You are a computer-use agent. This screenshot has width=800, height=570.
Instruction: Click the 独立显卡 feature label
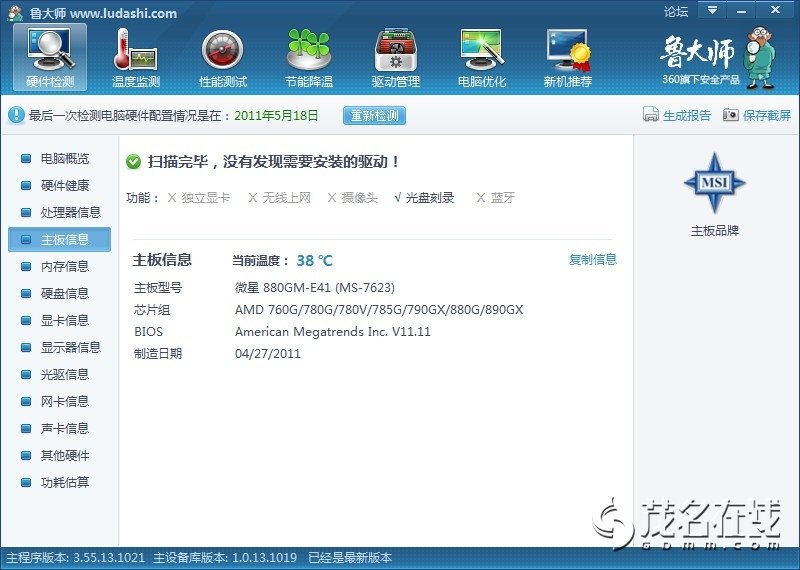[x=206, y=197]
